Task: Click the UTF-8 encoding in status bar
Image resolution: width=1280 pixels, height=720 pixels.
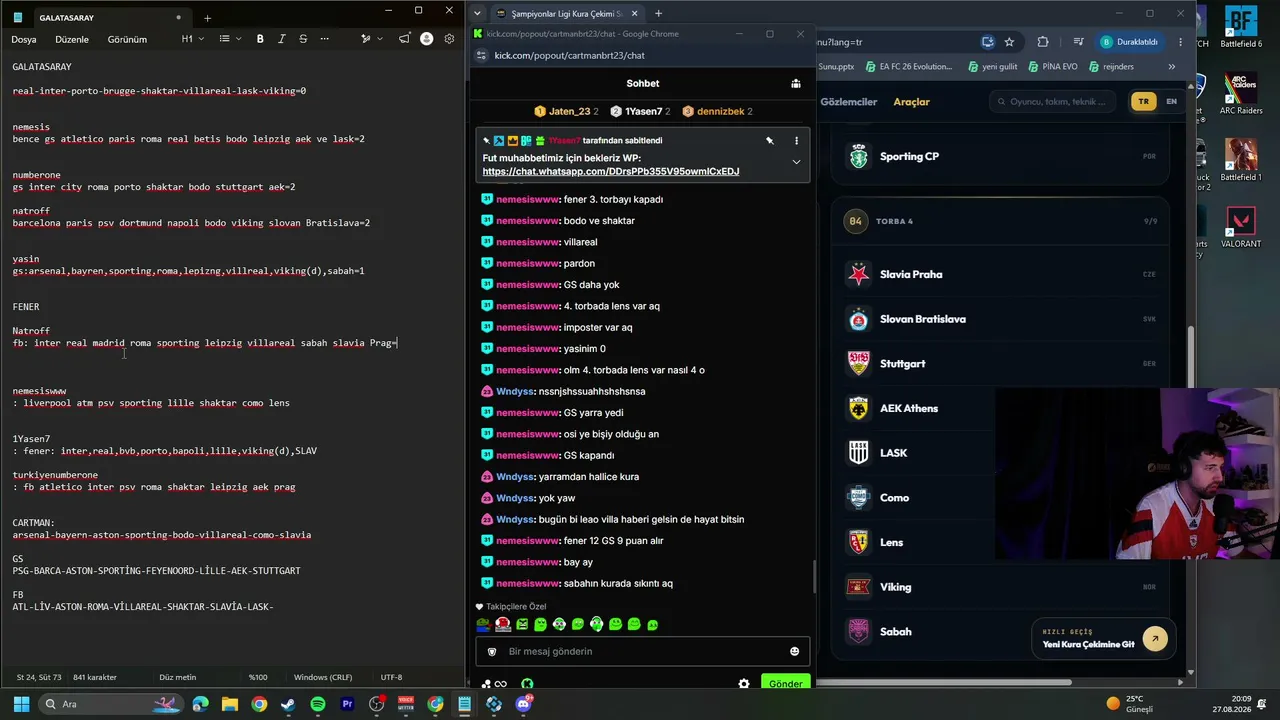Action: pos(391,677)
